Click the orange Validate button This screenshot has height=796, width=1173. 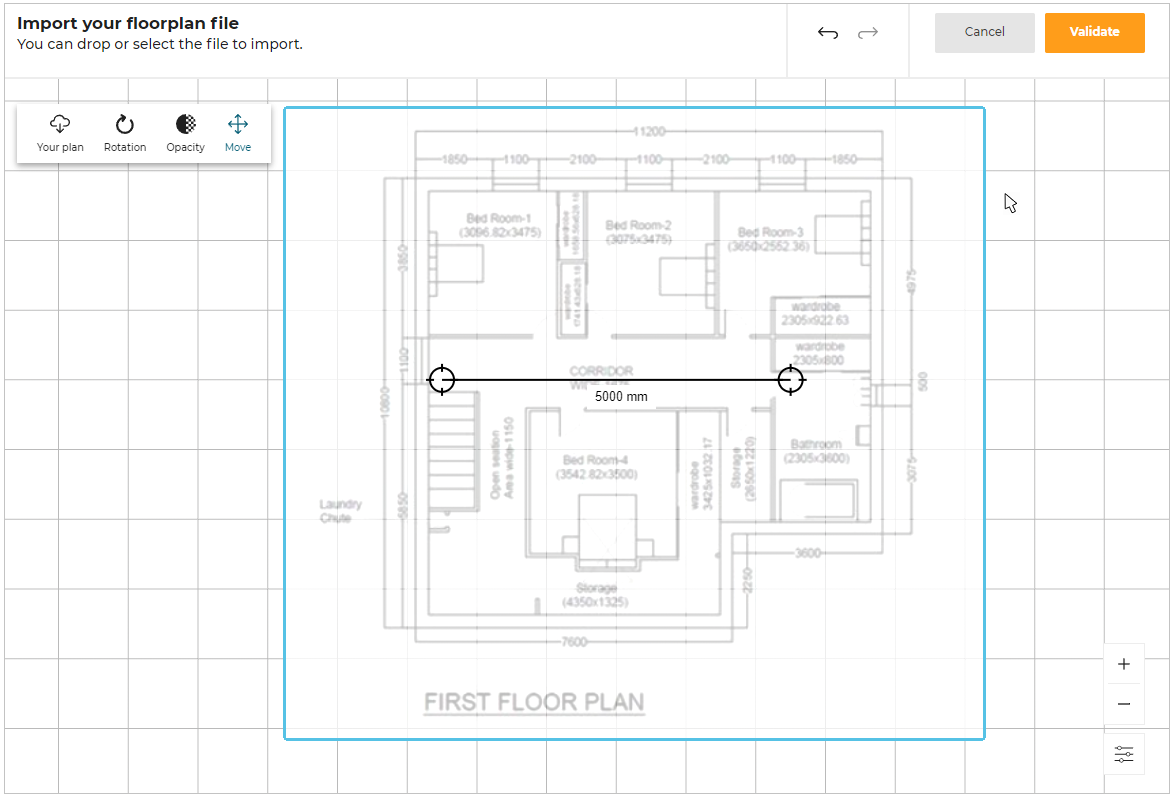tap(1094, 32)
